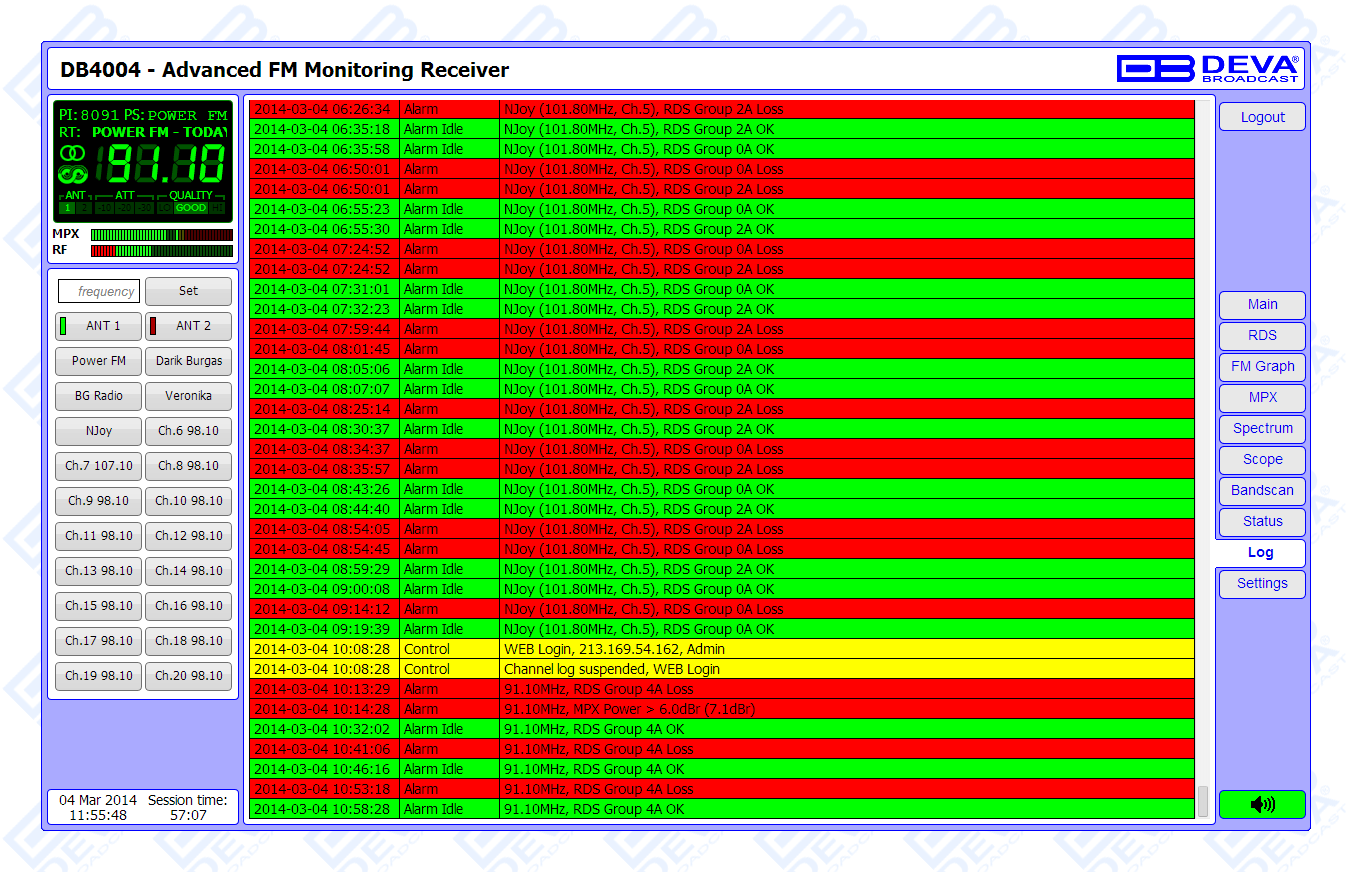Image resolution: width=1352 pixels, height=872 pixels.
Task: Open the Settings page
Action: coord(1262,583)
